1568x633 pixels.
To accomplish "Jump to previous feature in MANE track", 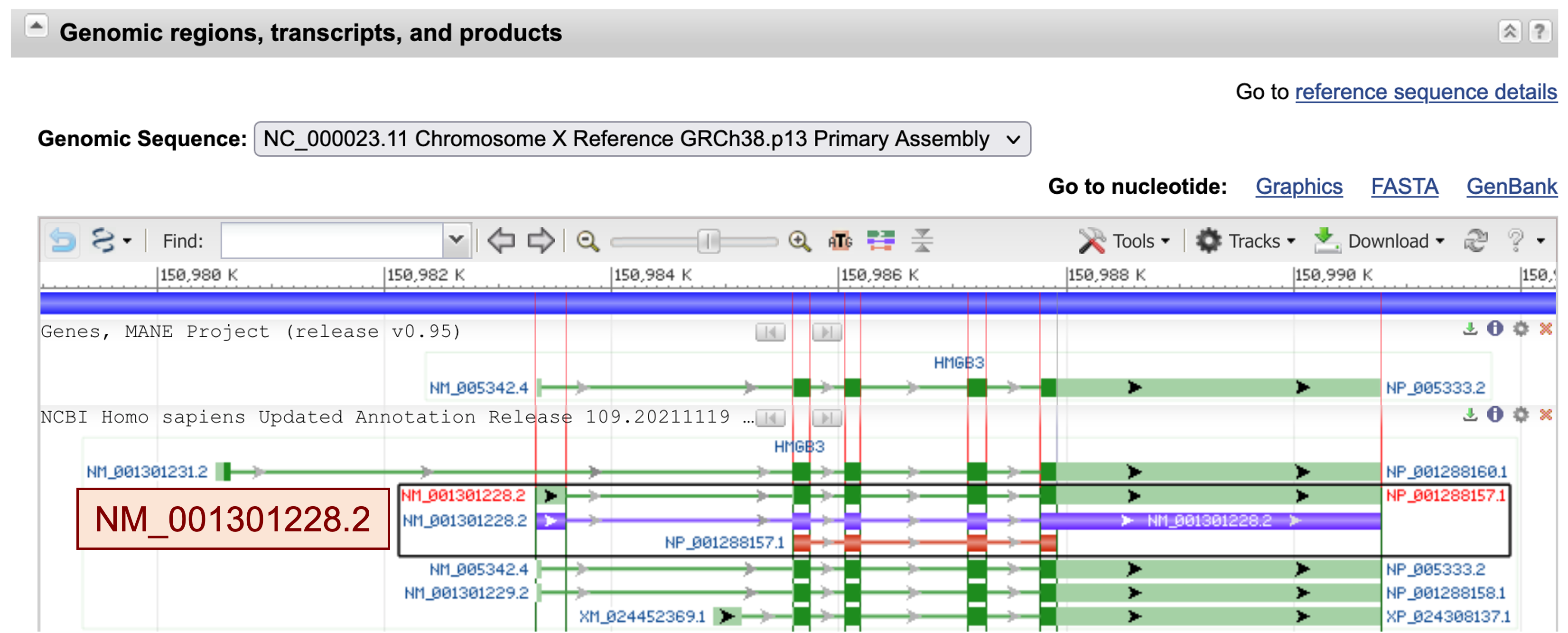I will coord(770,332).
